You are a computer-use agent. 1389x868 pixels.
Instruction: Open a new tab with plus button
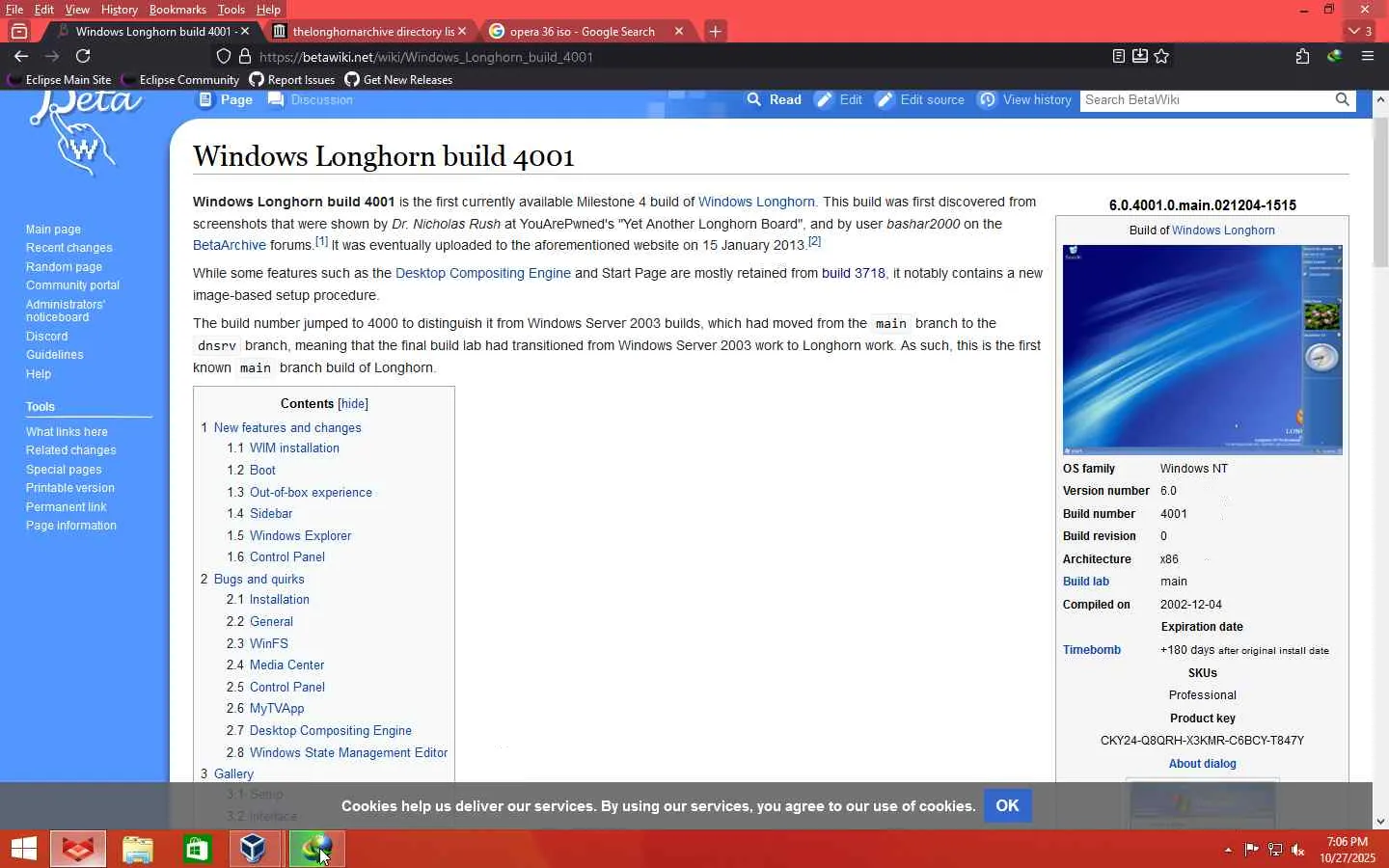pyautogui.click(x=715, y=31)
